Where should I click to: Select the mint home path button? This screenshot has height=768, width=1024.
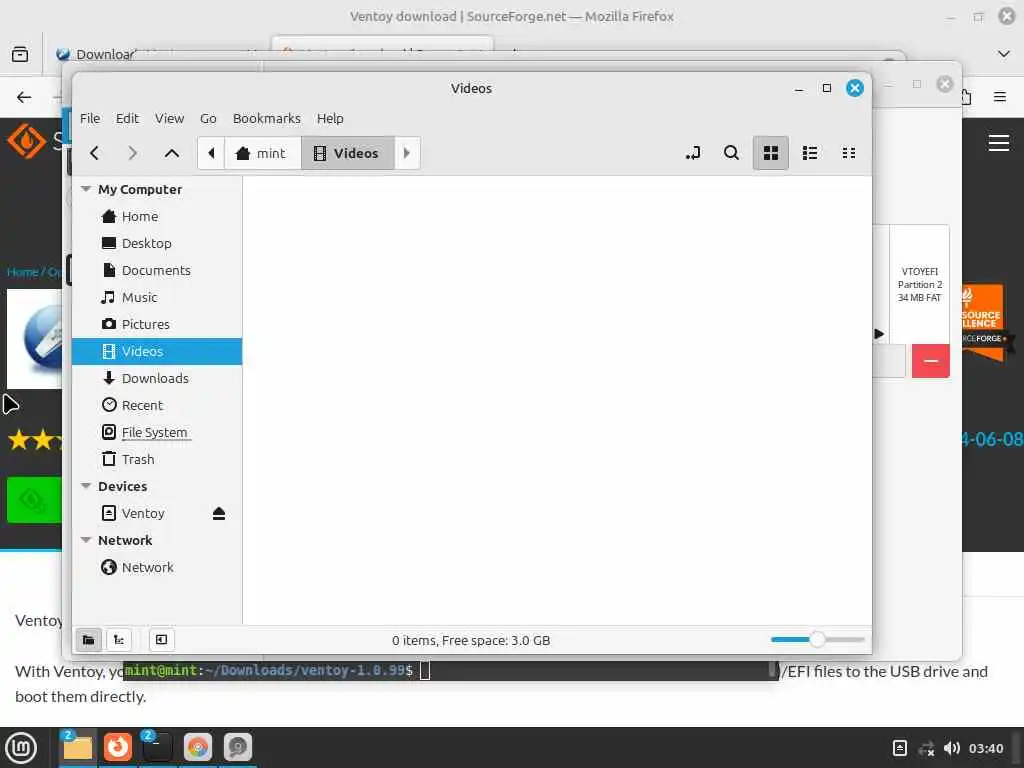tap(263, 153)
